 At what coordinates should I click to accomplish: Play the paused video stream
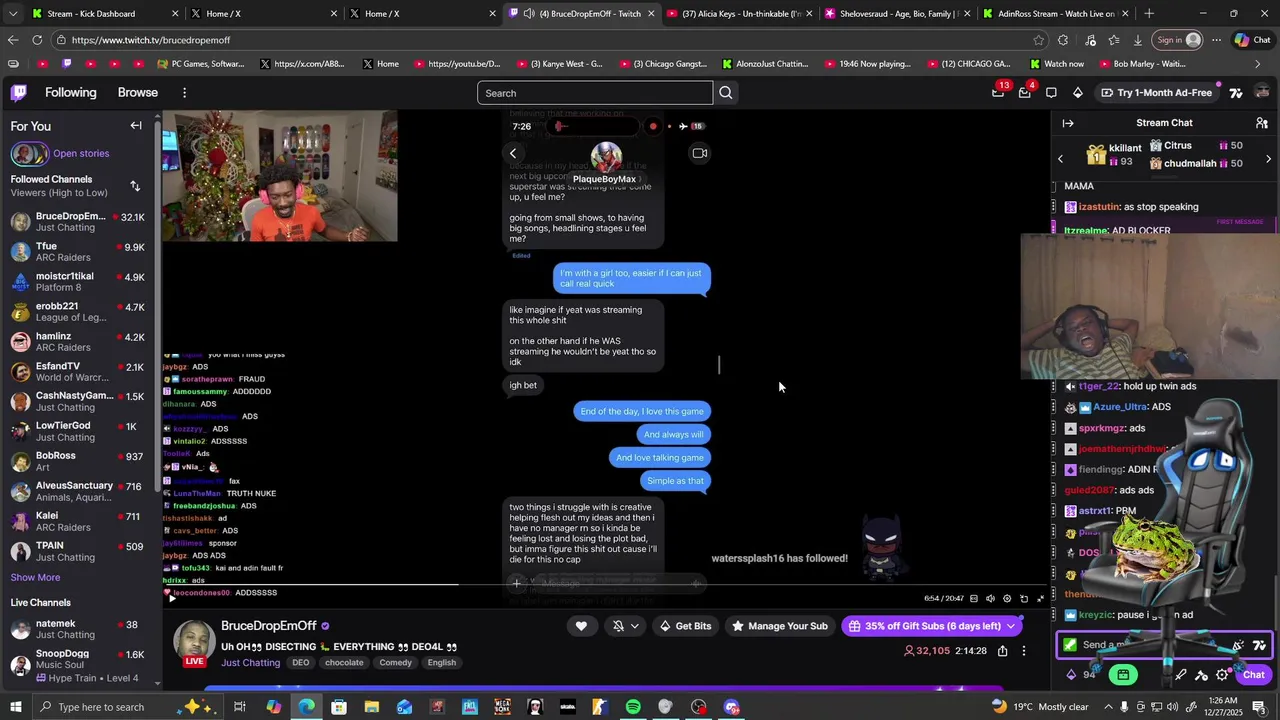tap(172, 599)
